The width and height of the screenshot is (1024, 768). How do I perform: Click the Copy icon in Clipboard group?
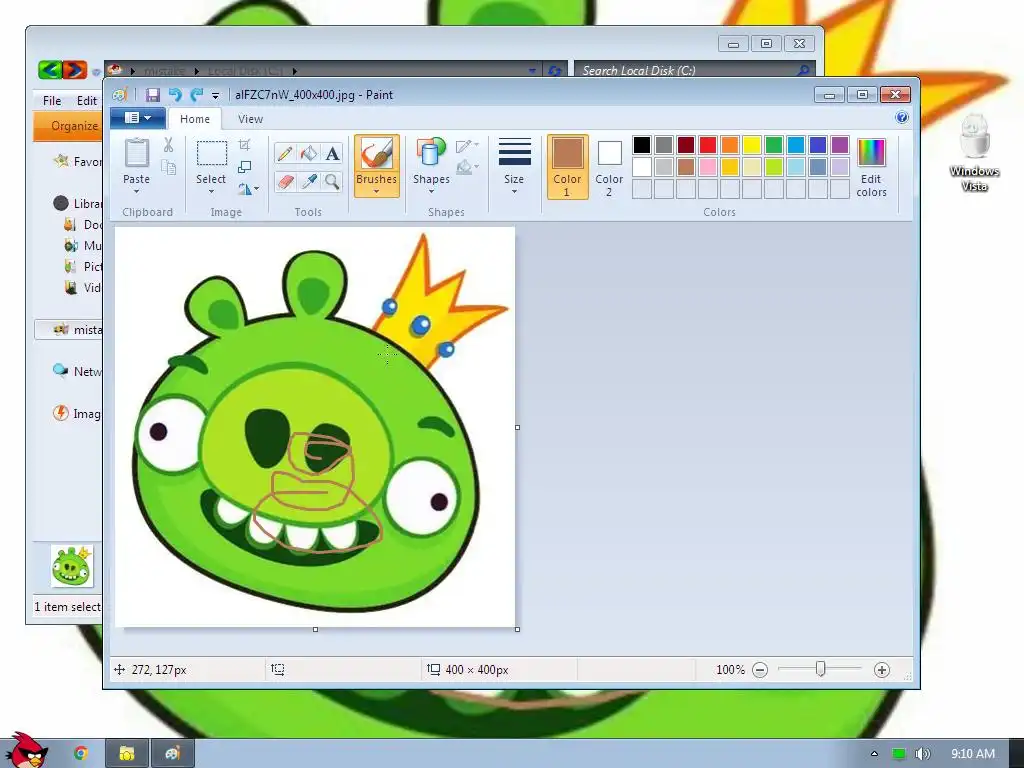168,168
